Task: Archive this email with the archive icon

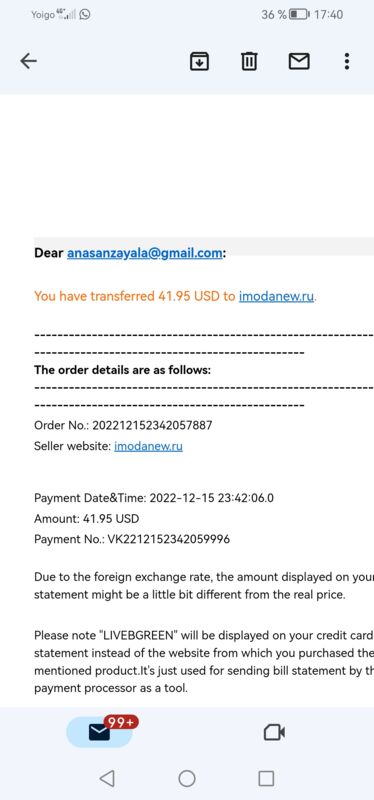Action: point(199,62)
